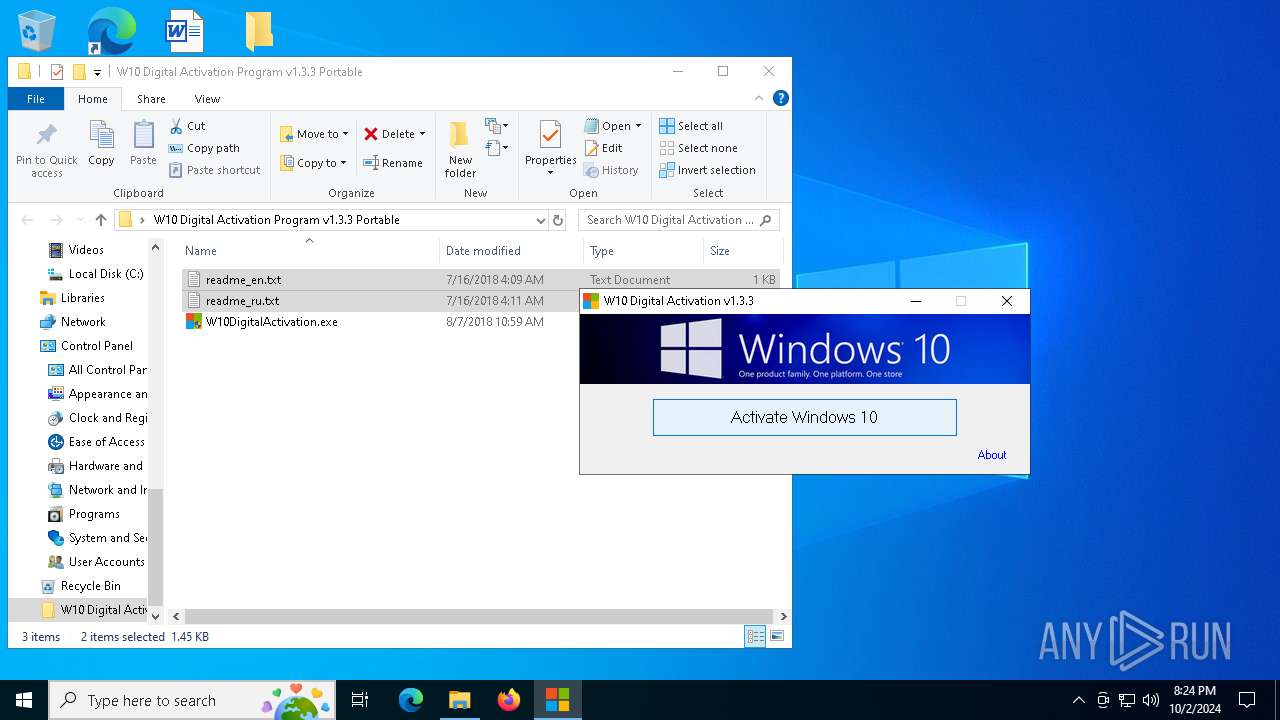
Task: Open File Explorer from the taskbar
Action: click(459, 700)
